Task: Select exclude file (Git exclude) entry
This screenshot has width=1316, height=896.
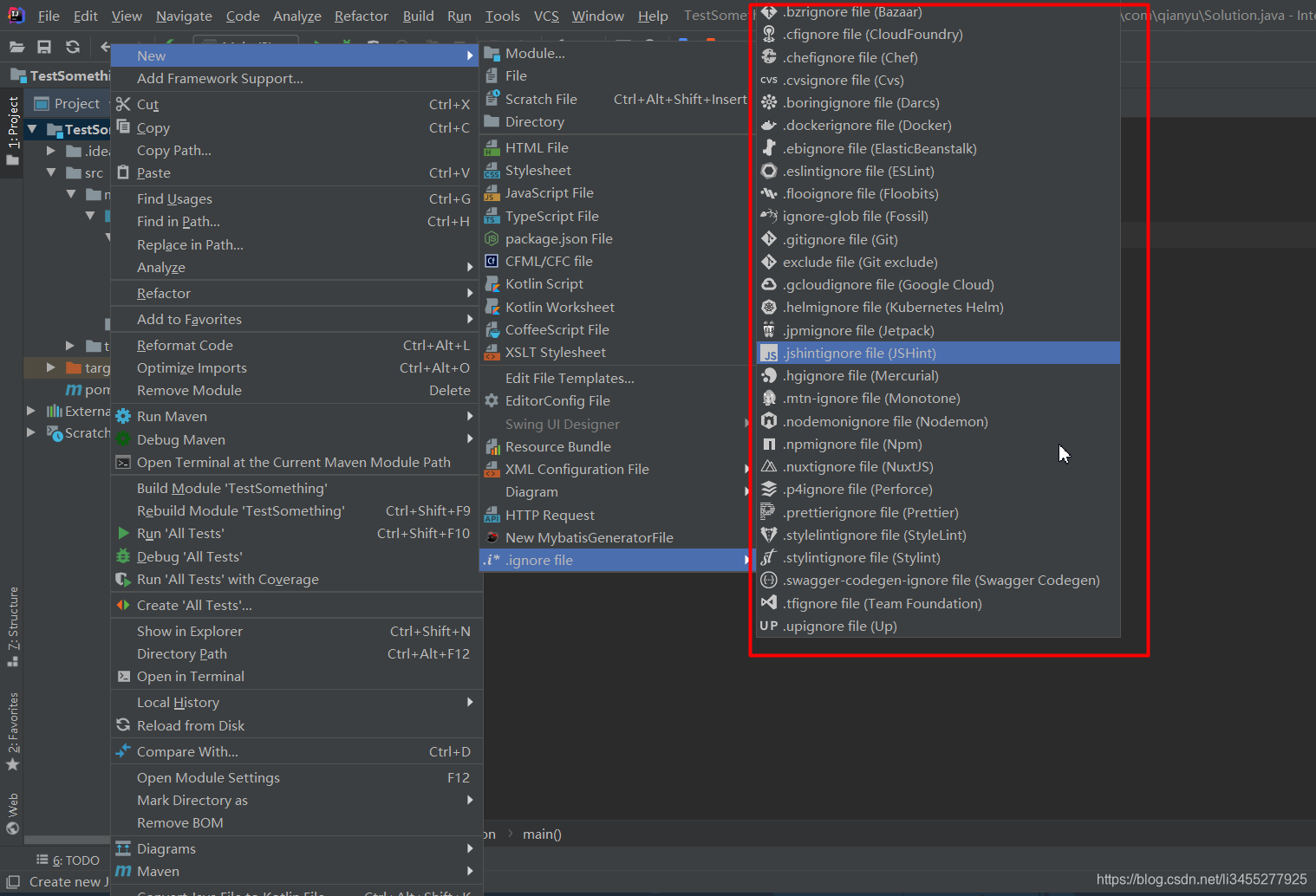Action: click(938, 262)
